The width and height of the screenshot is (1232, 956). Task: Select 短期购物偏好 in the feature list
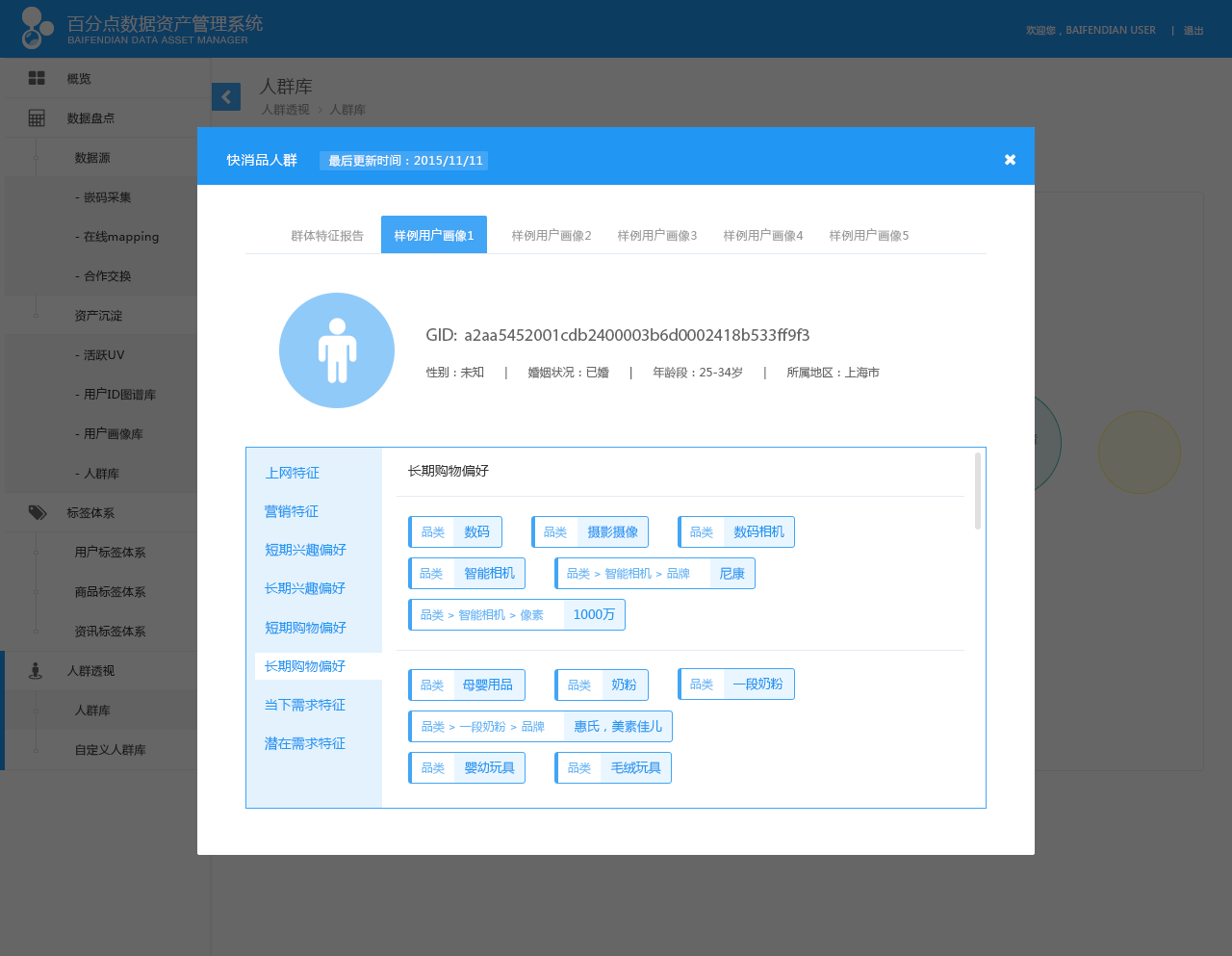coord(305,628)
